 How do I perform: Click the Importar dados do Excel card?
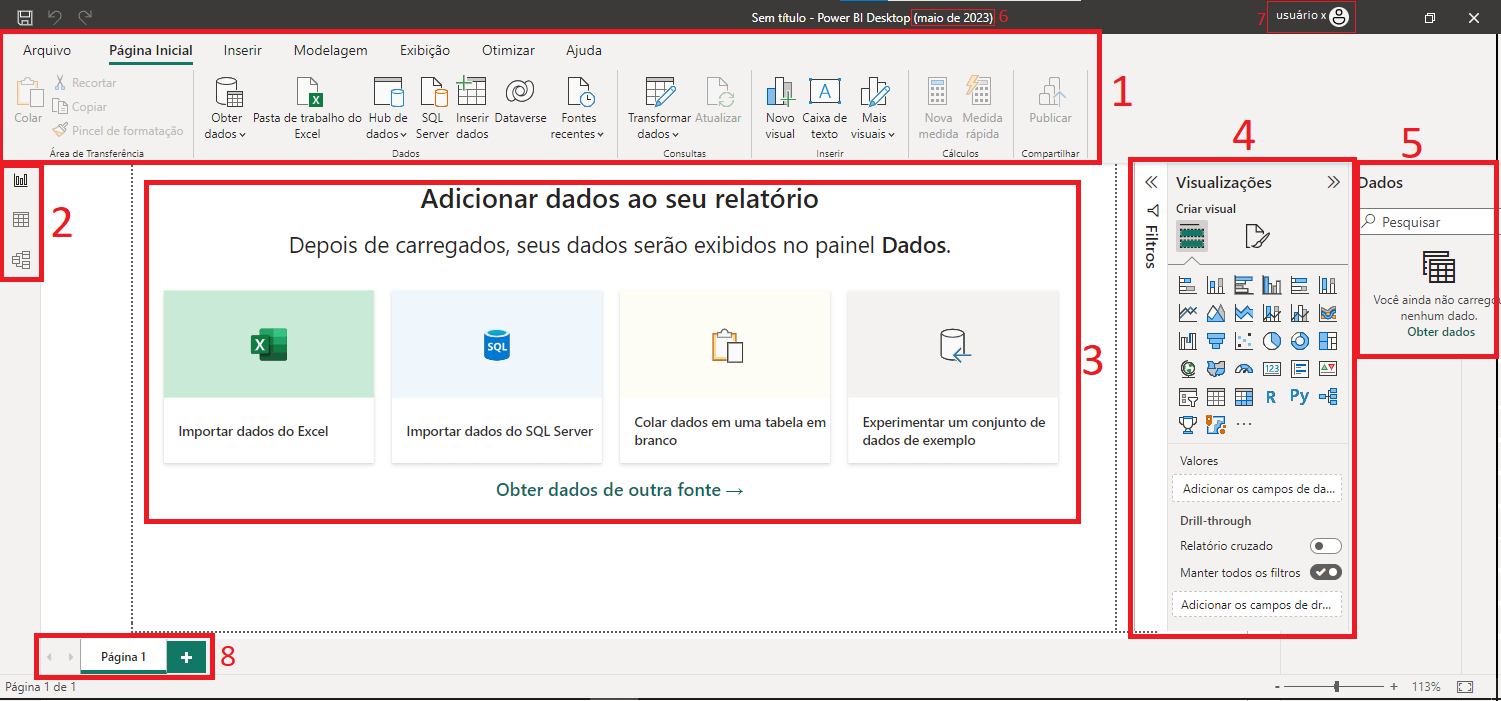click(269, 377)
